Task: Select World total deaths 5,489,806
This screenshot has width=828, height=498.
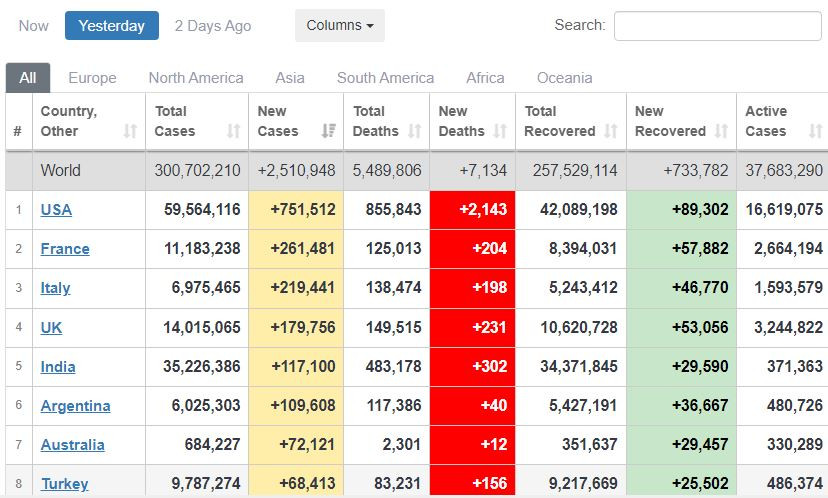Action: click(x=387, y=170)
